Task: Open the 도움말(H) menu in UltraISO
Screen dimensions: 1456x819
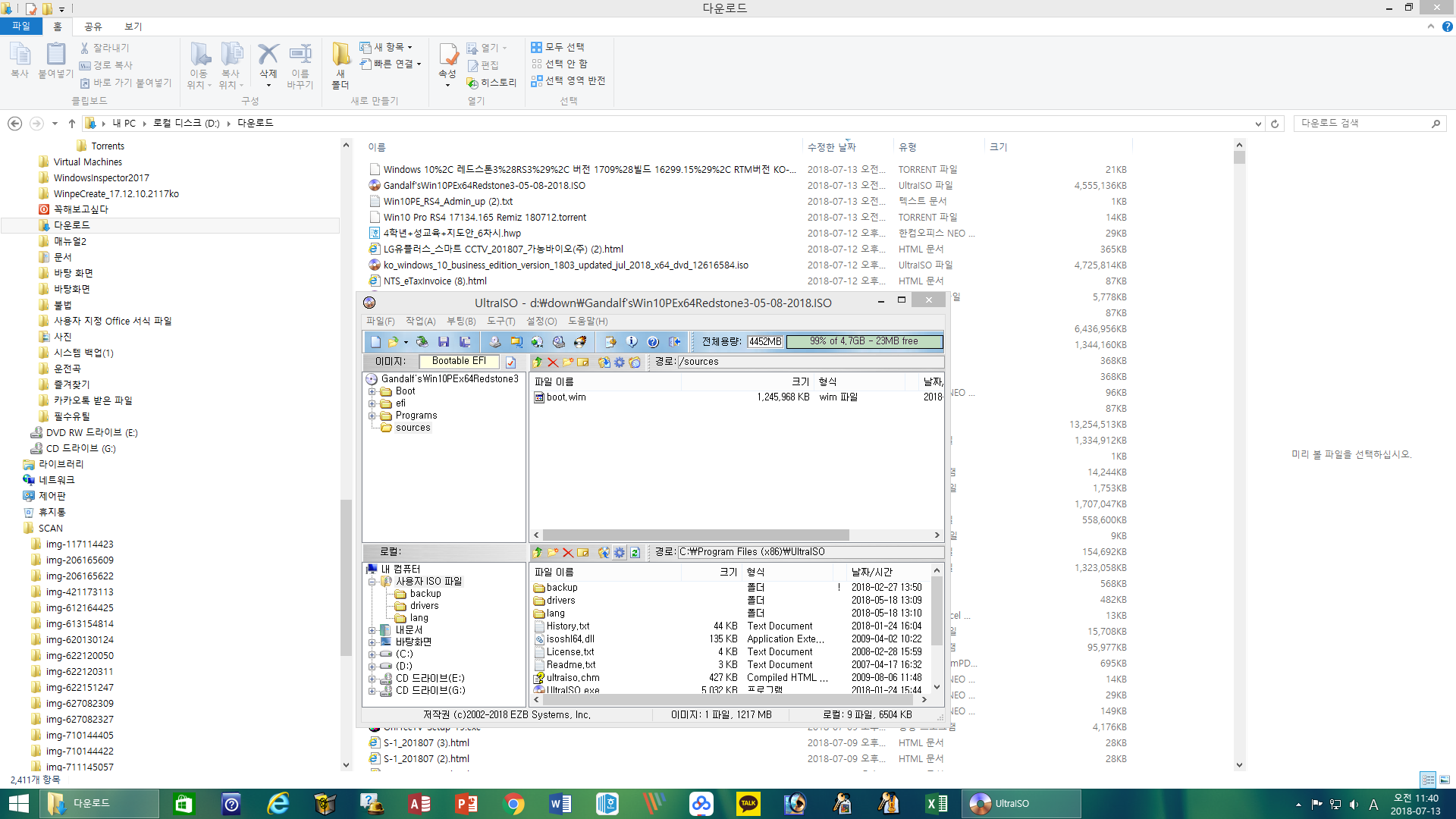Action: click(588, 322)
